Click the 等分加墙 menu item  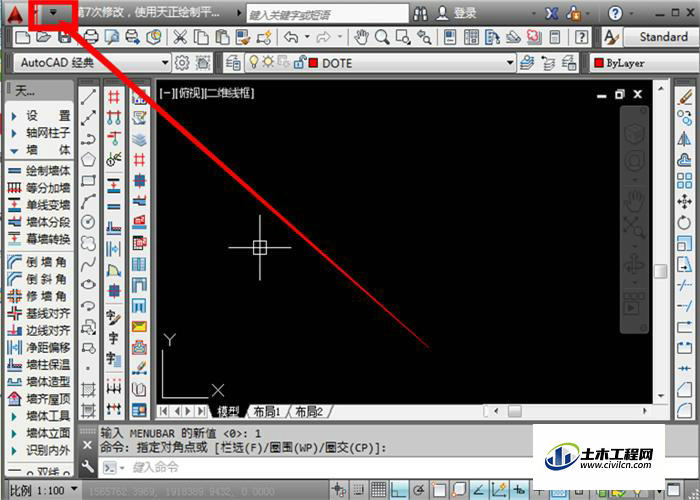point(40,188)
